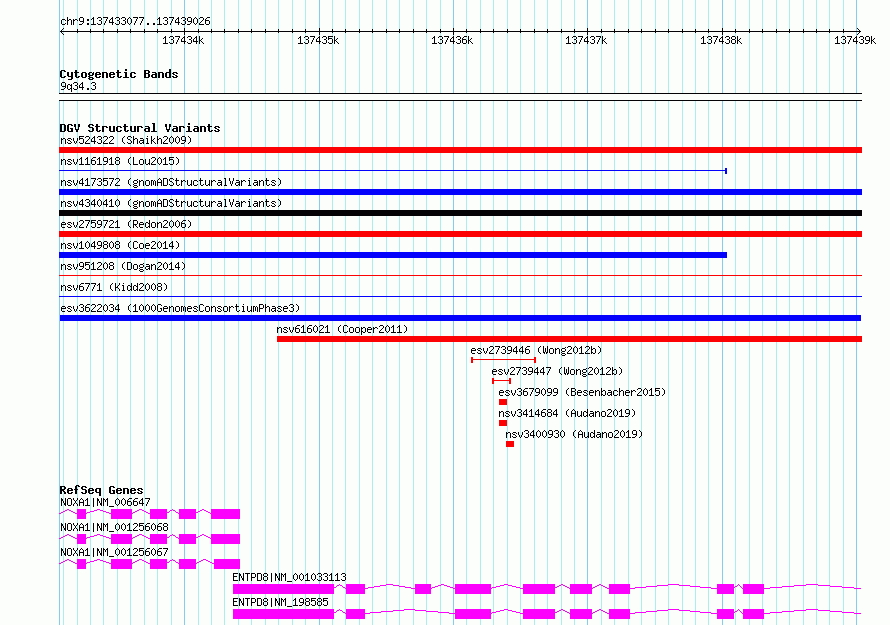Open the nsv3414684 (Audano2019) label

[x=567, y=413]
